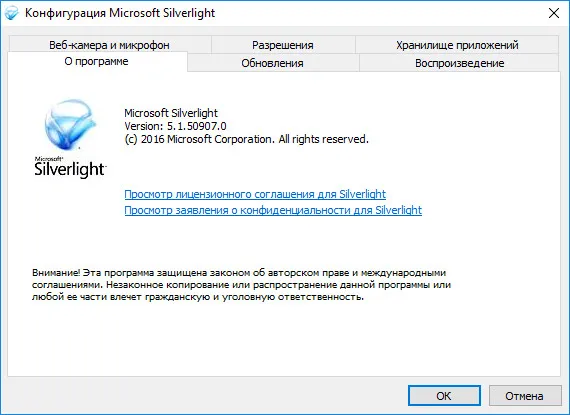
Task: Open the link Просмотр лицензионного соглашения для Silverlight
Action: point(255,194)
